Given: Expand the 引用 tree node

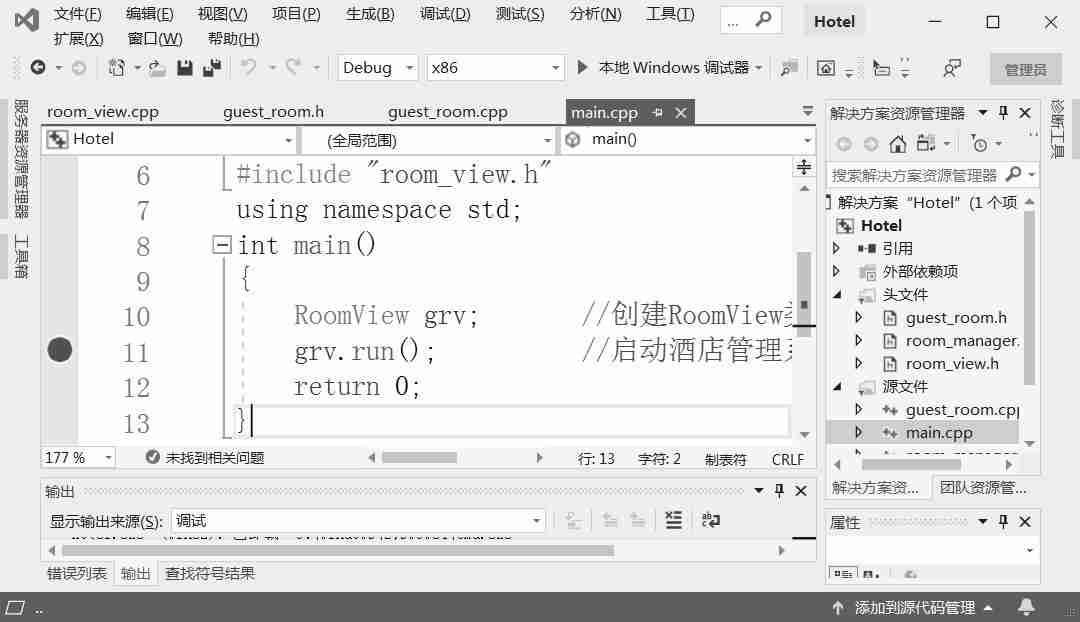Looking at the screenshot, I should (836, 248).
